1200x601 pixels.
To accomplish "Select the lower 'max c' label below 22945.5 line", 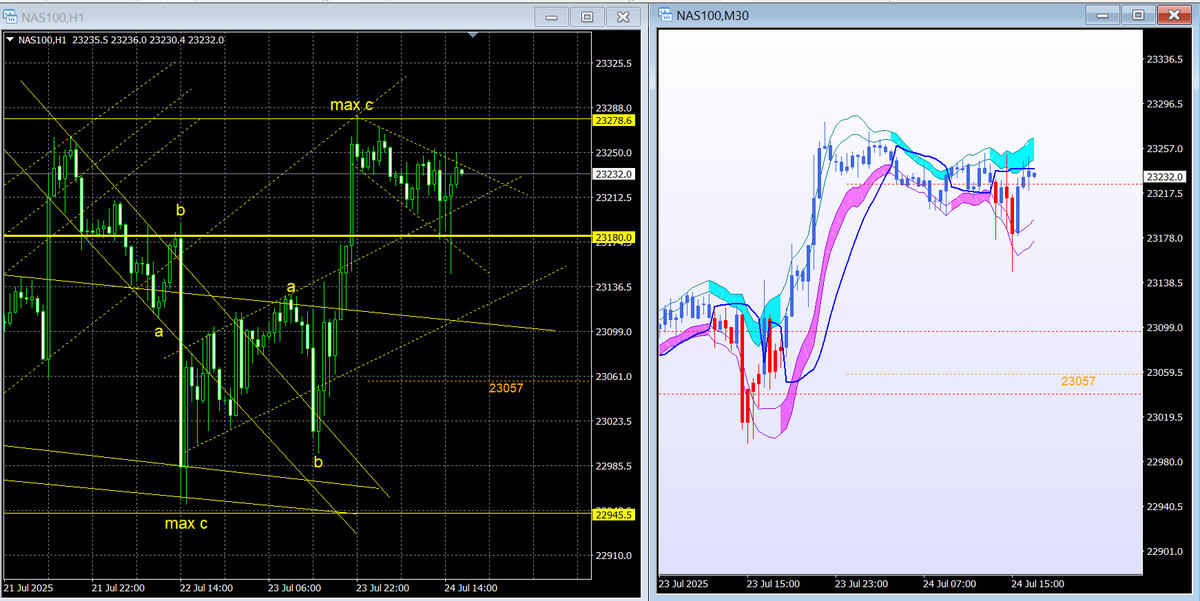I will pyautogui.click(x=188, y=523).
